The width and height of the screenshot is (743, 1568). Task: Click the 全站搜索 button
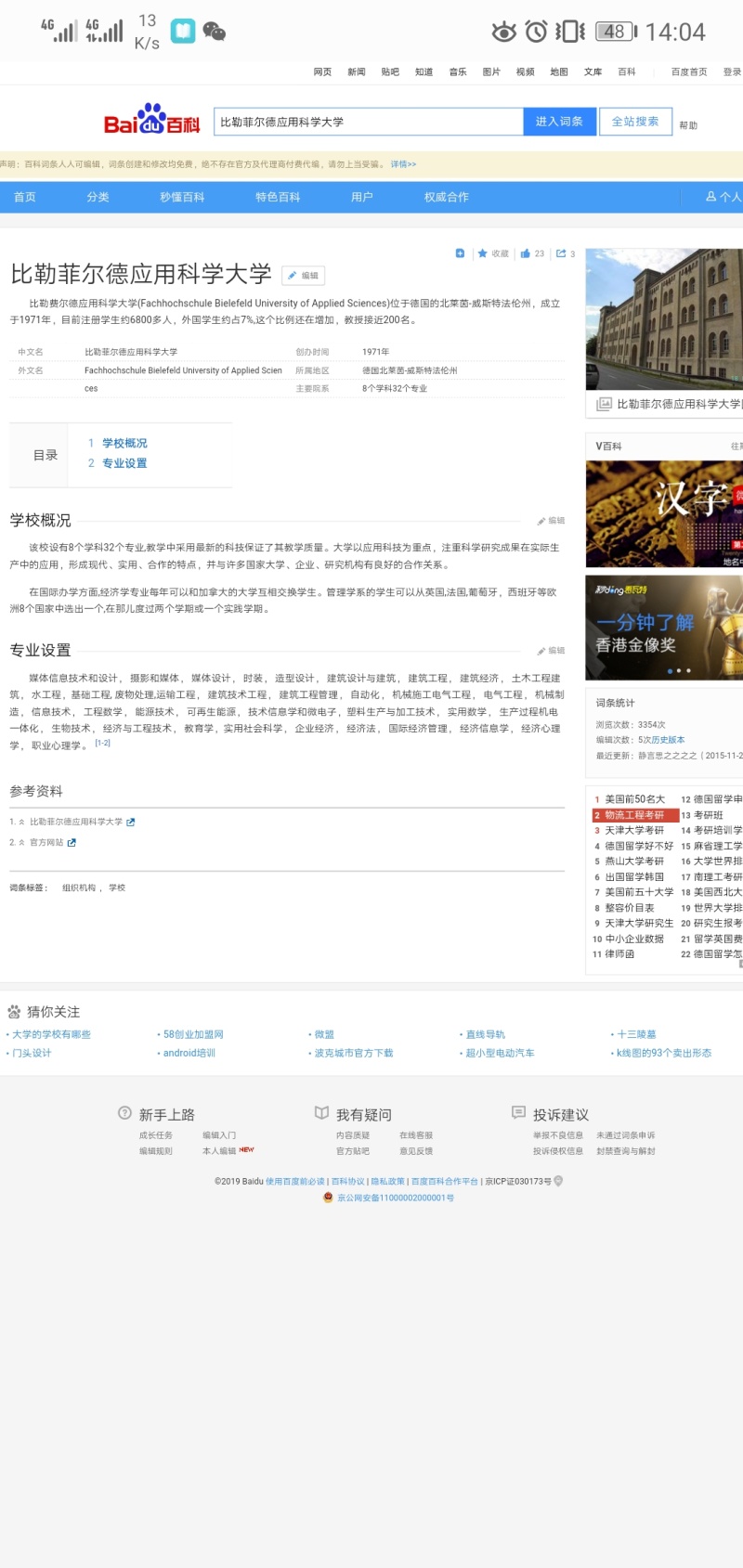(635, 122)
